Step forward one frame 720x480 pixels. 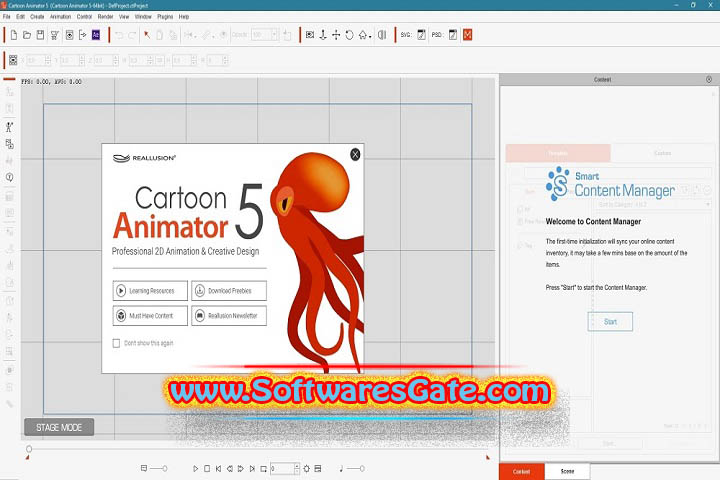[x=241, y=469]
